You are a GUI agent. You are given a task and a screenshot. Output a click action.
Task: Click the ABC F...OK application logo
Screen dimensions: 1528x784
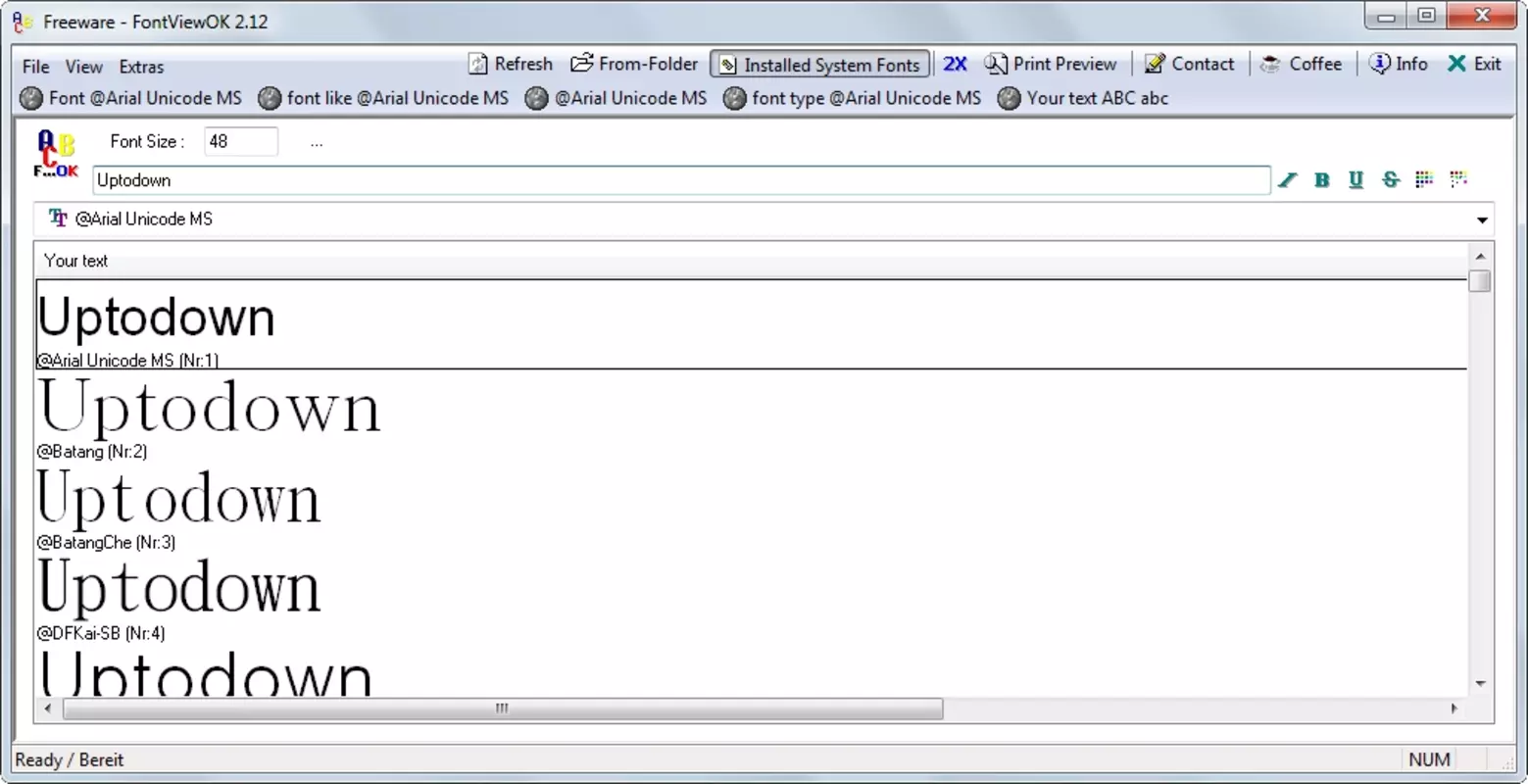coord(56,154)
